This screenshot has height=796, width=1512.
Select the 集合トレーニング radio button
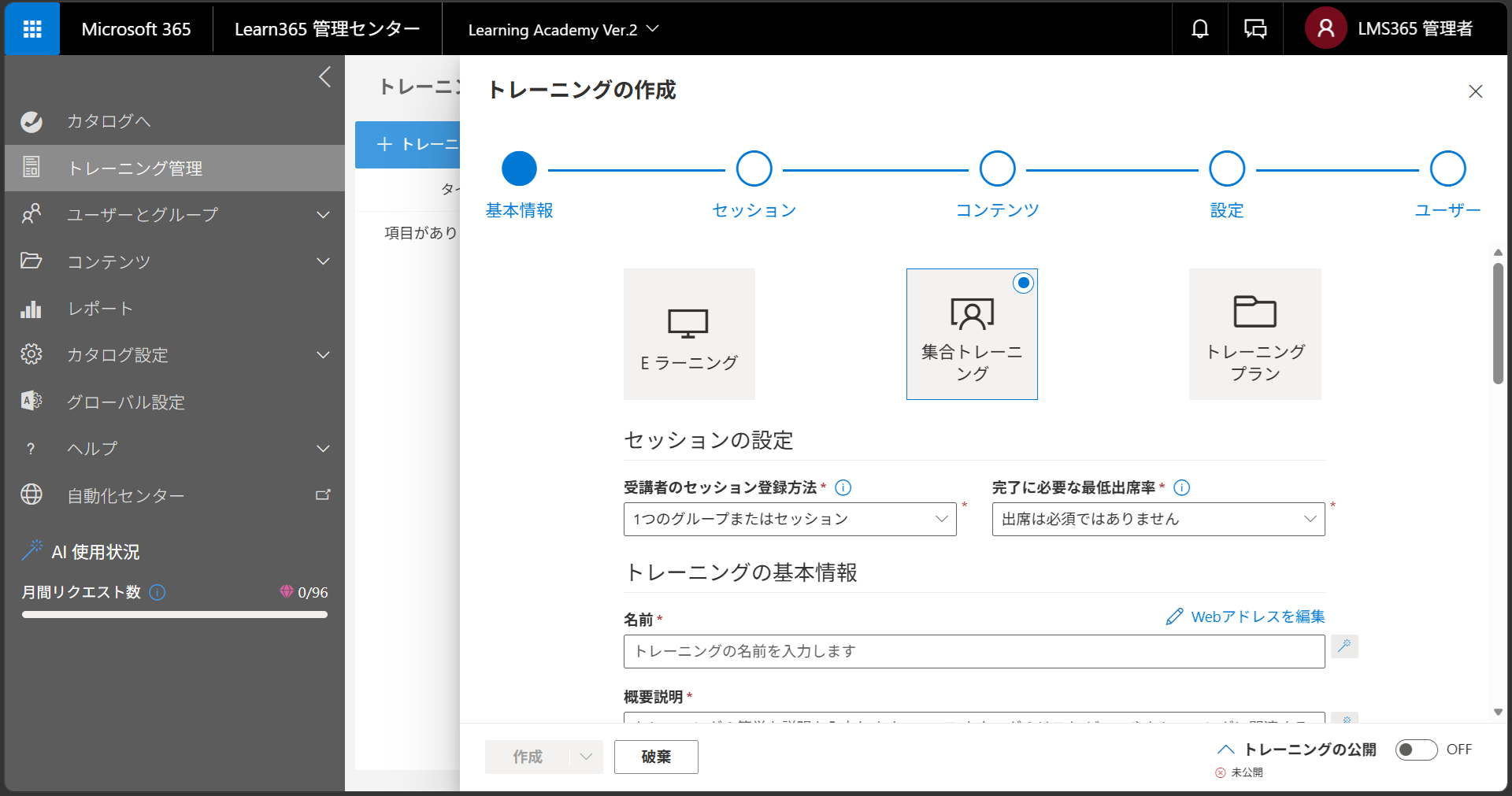click(x=1023, y=283)
